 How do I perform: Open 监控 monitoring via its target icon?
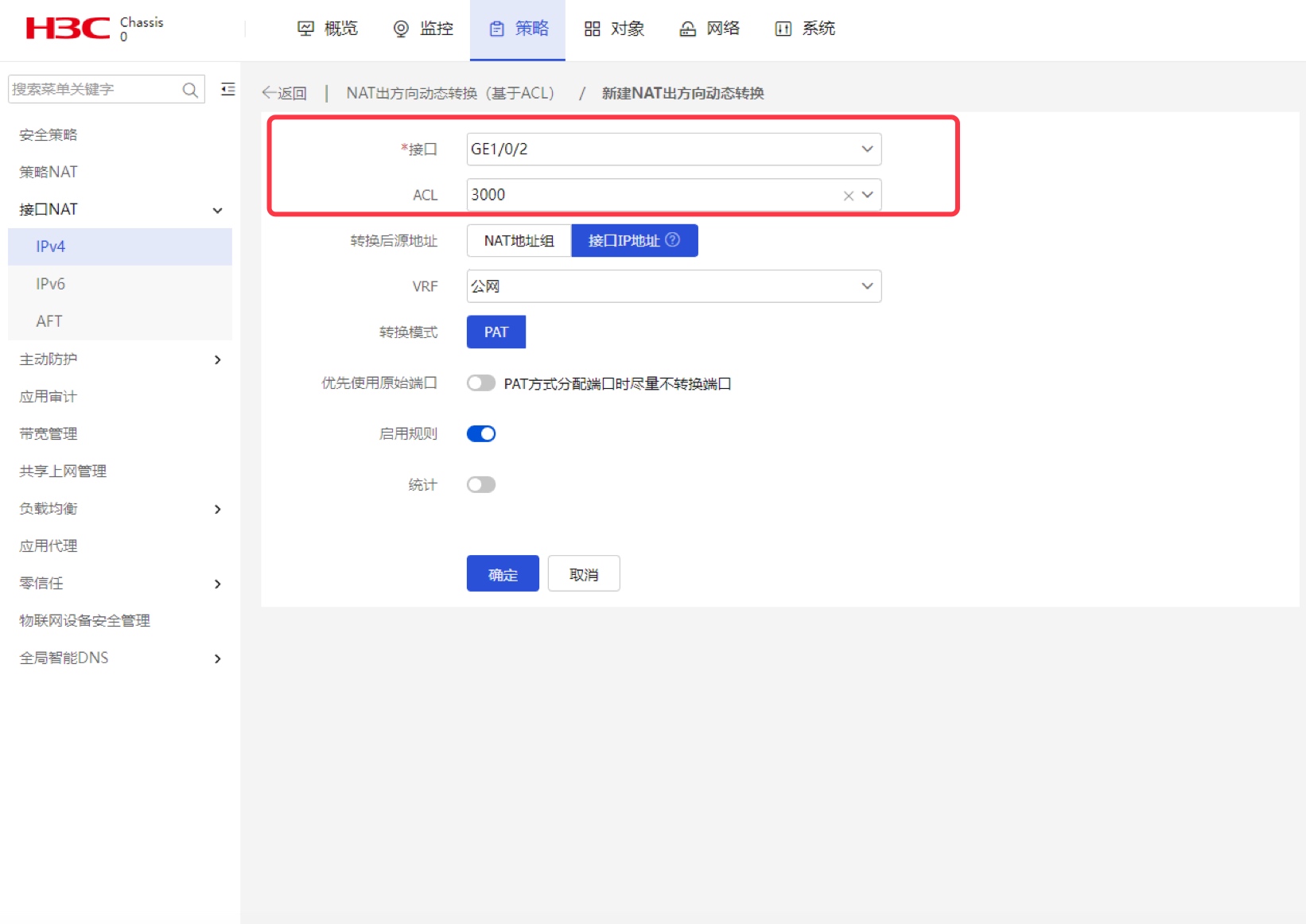(x=401, y=29)
